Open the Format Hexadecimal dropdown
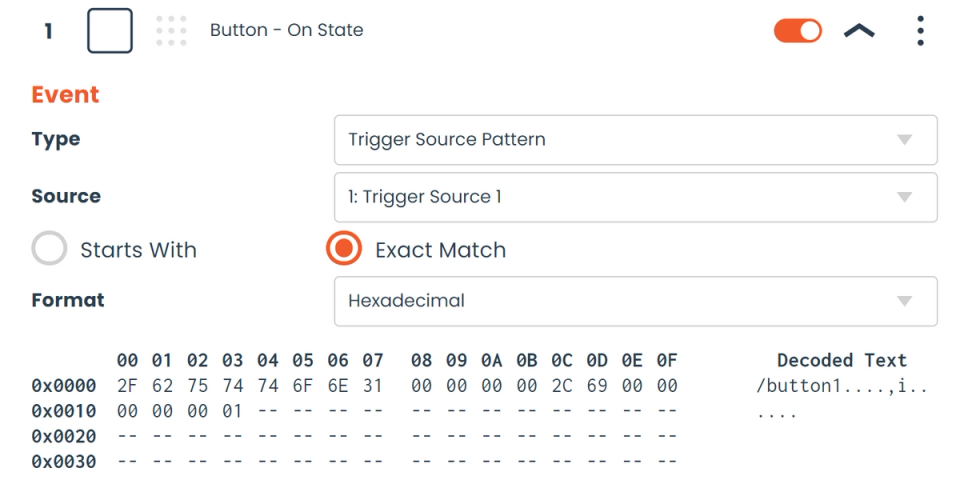The height and width of the screenshot is (484, 960). click(635, 301)
